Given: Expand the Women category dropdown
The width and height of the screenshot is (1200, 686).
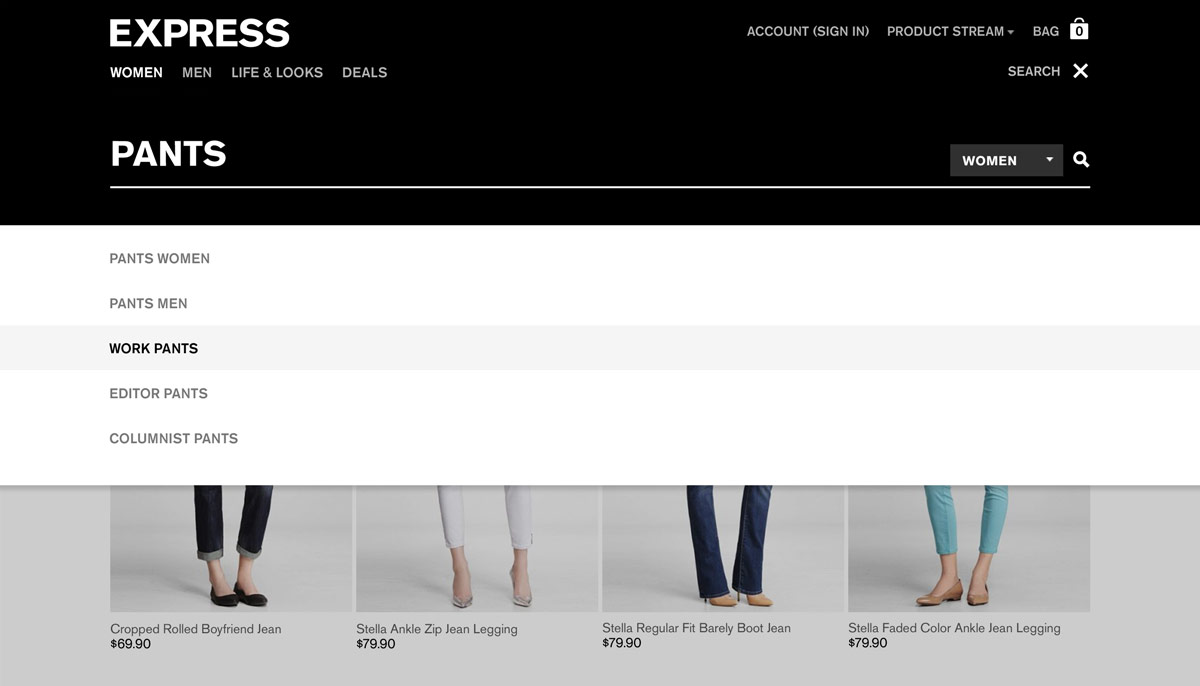Looking at the screenshot, I should coord(1006,160).
